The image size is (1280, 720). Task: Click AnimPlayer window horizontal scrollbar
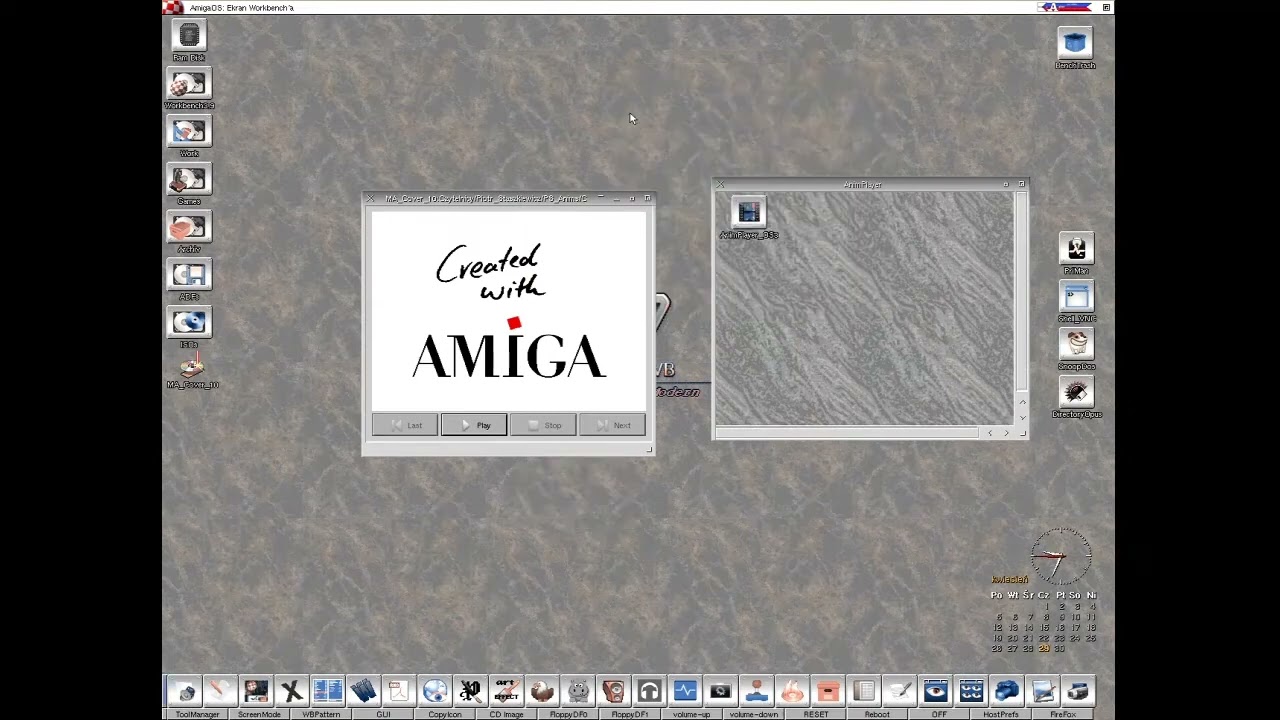tap(847, 433)
